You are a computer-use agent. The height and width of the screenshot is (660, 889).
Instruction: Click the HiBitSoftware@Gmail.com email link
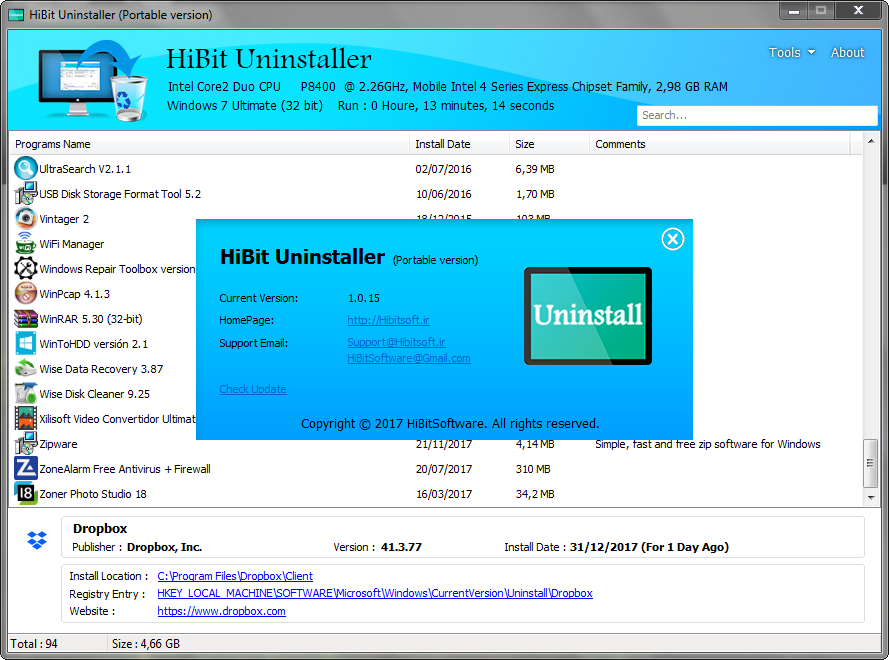coord(408,358)
